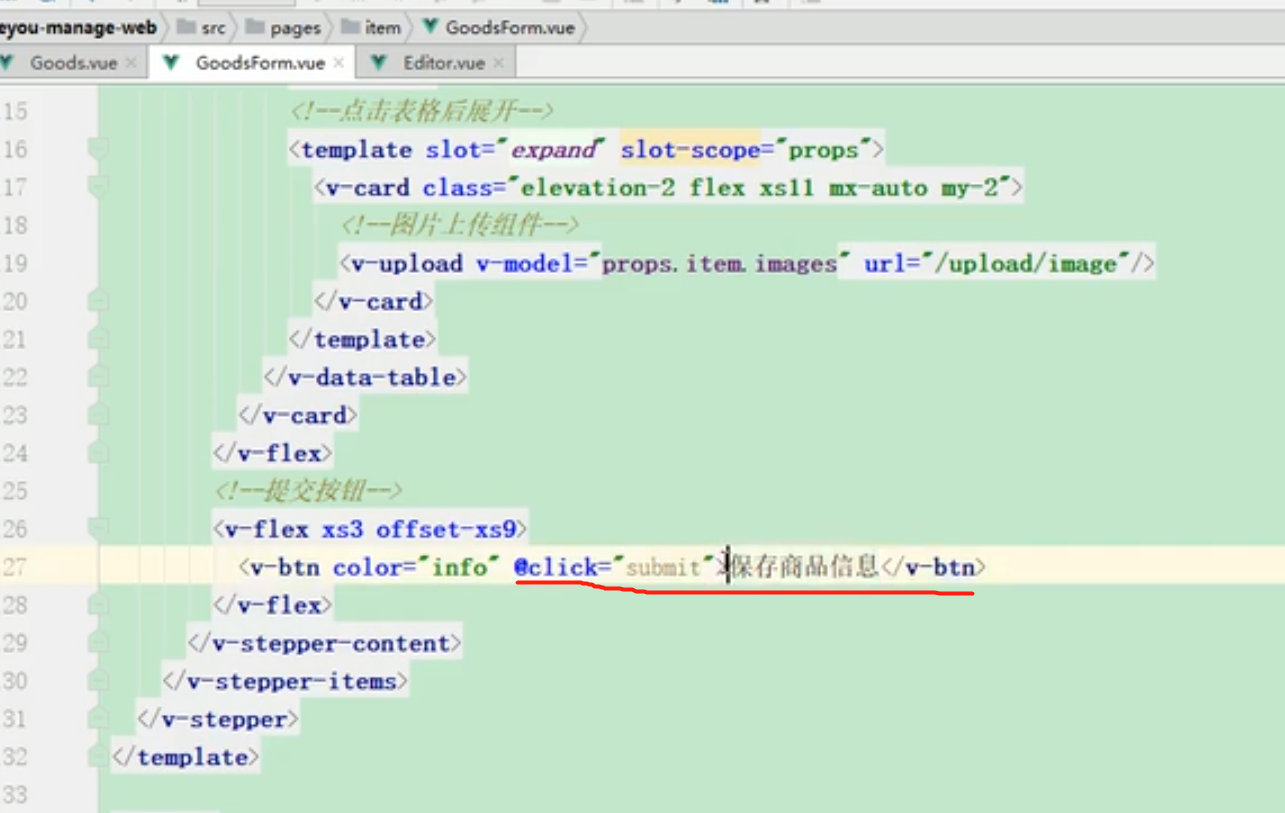Click the "submit" handler value
This screenshot has width=1285, height=813.
coord(664,568)
